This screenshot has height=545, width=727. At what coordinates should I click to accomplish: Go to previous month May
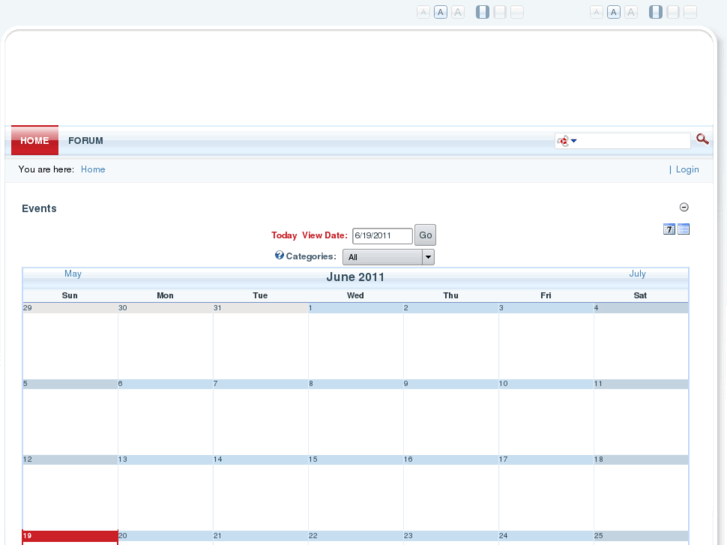coord(73,274)
